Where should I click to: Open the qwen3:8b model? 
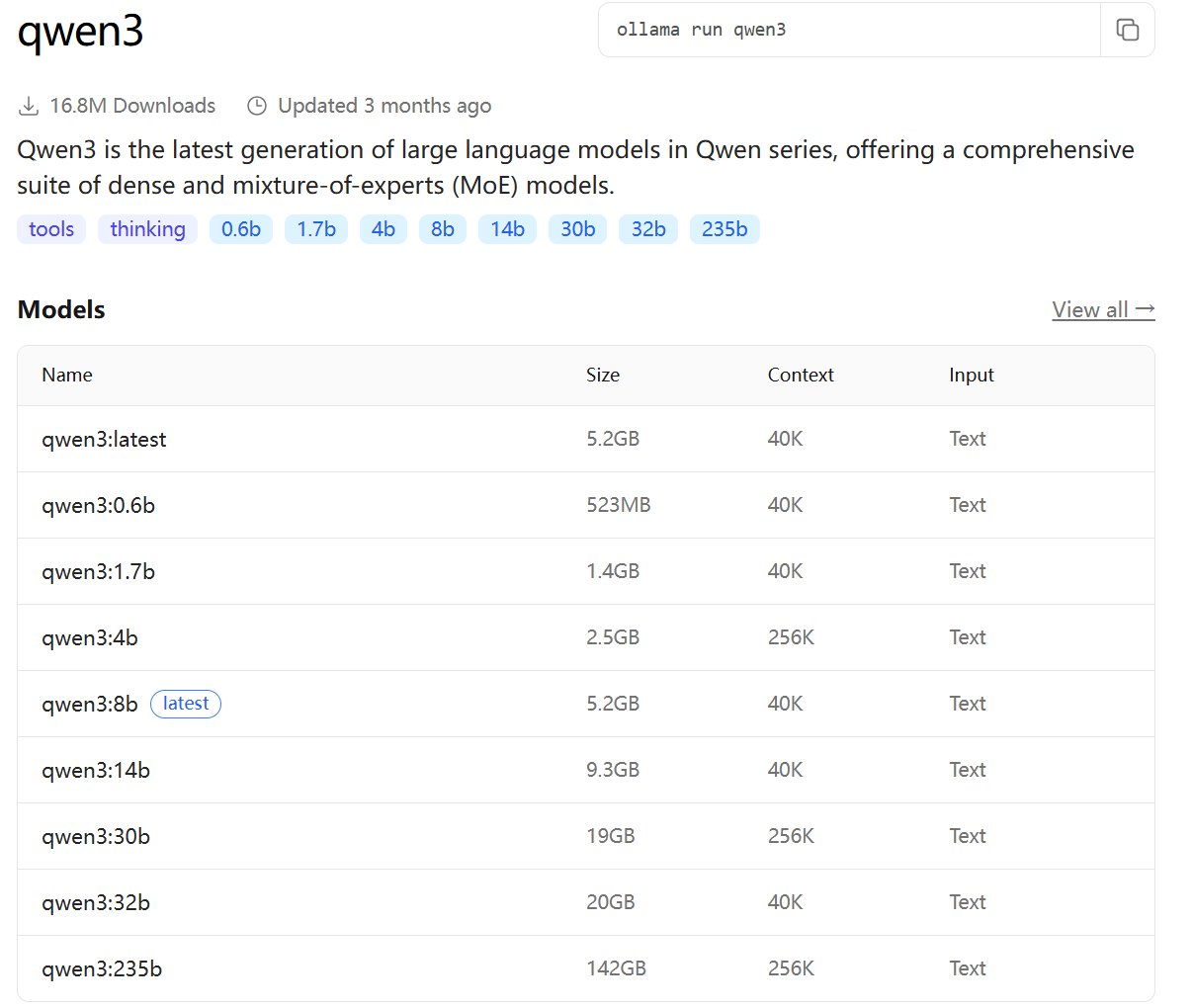pyautogui.click(x=90, y=705)
